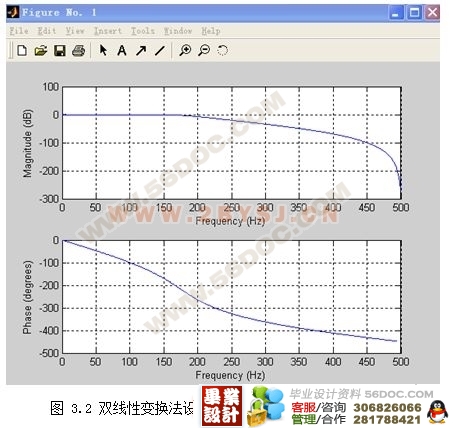Print the figure with the printer icon

point(79,51)
